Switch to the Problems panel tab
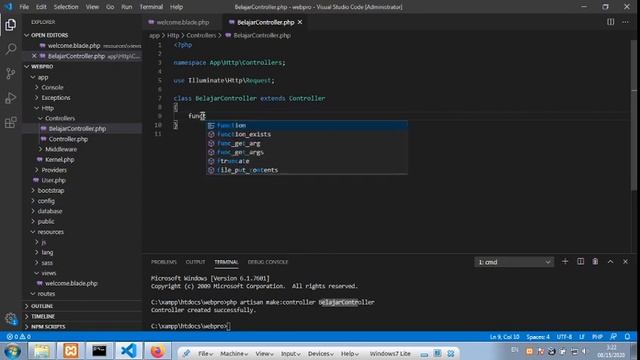The height and width of the screenshot is (360, 640). (164, 262)
